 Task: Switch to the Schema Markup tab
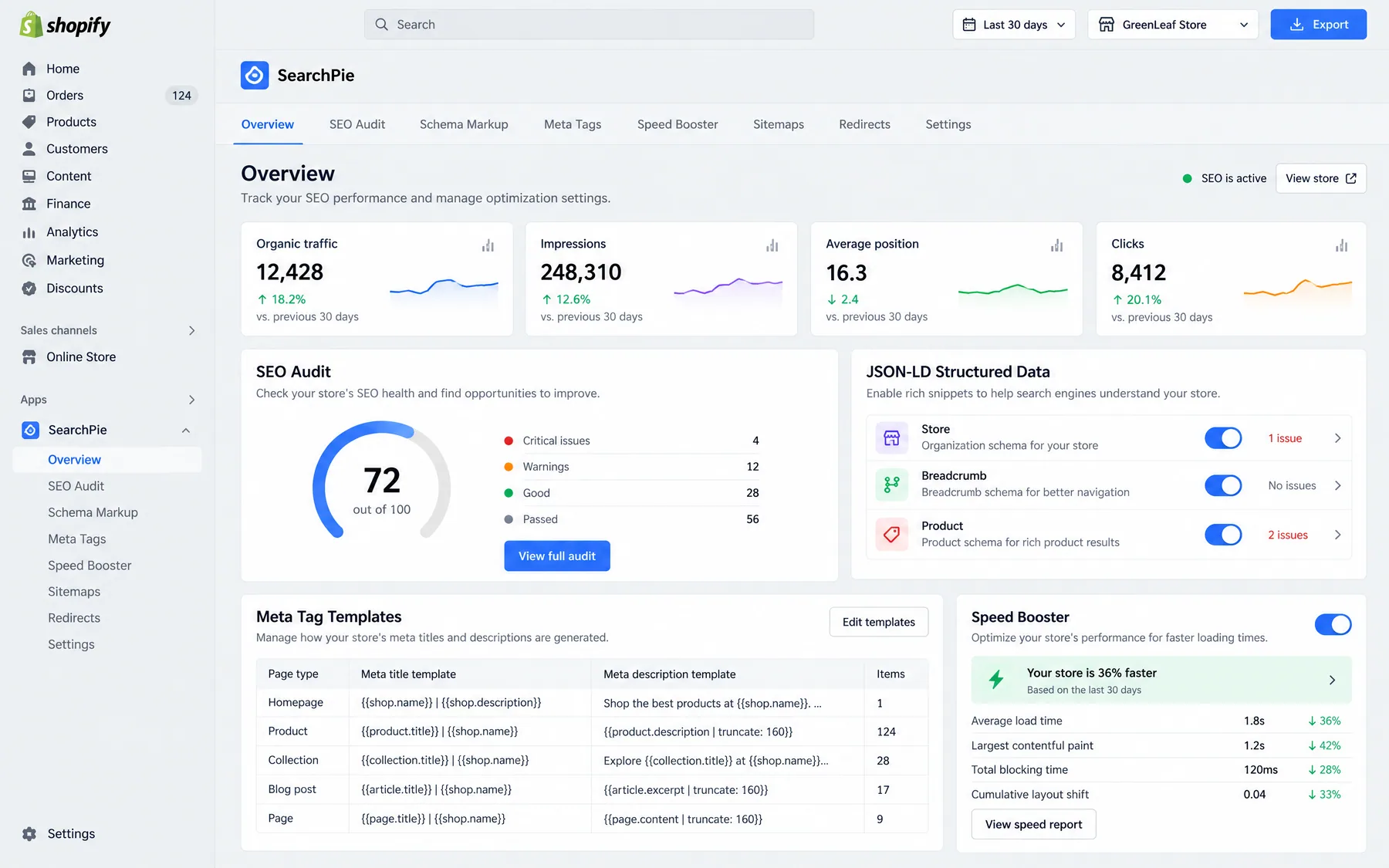click(x=464, y=124)
